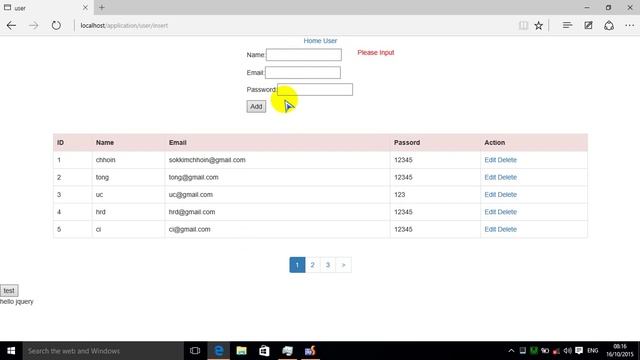Delete the hrd user row

(507, 212)
